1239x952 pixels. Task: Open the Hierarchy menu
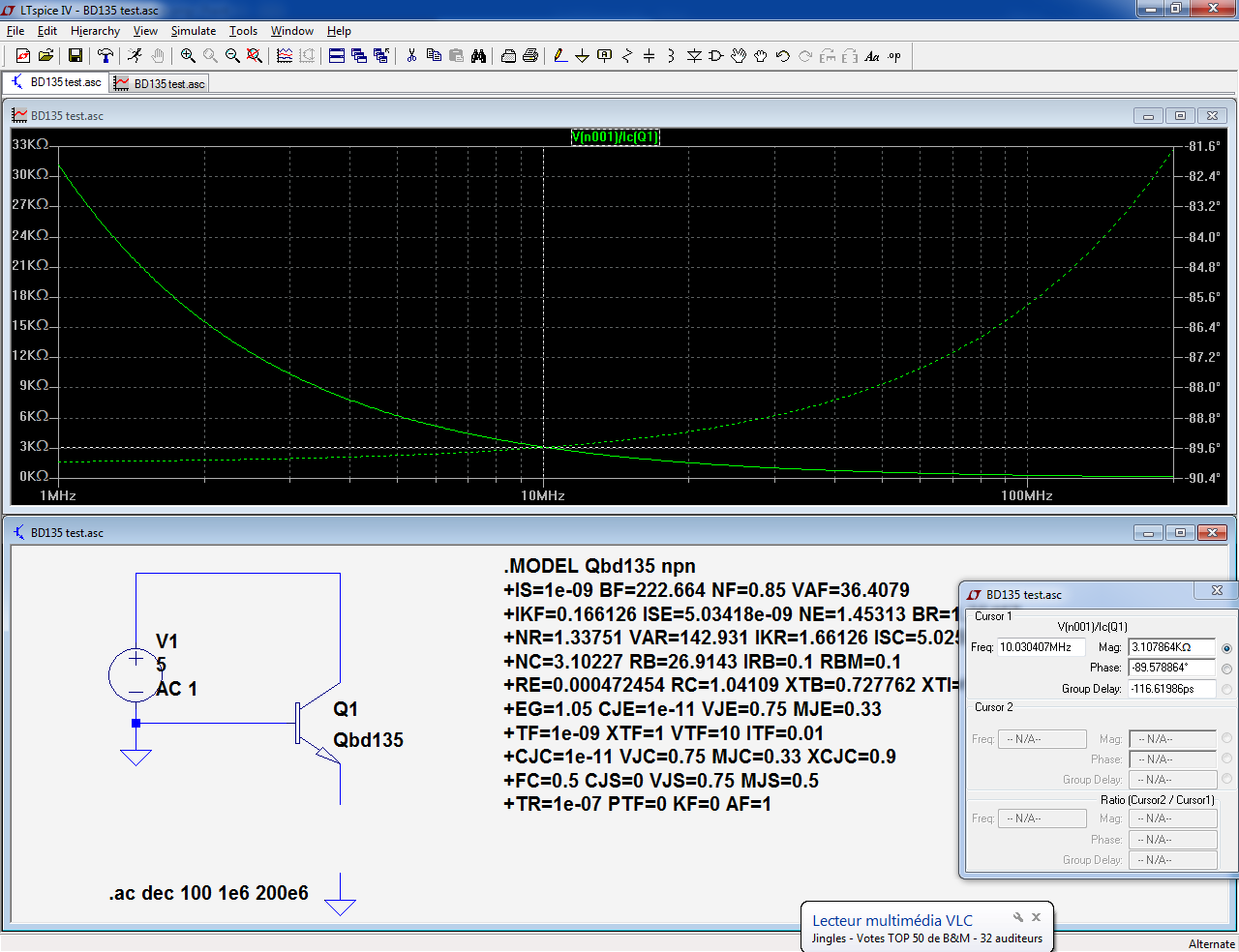(95, 31)
